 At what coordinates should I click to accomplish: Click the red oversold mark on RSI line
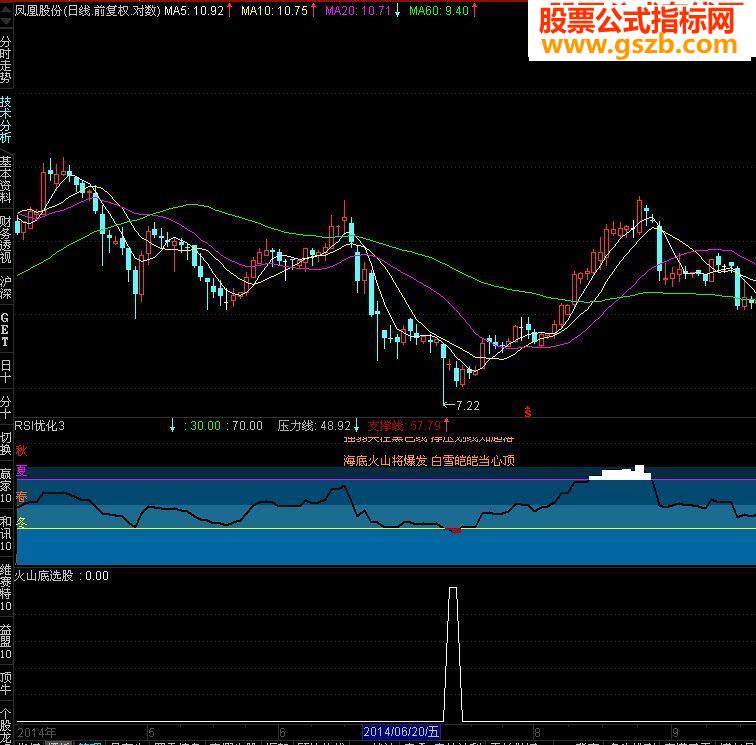[454, 530]
